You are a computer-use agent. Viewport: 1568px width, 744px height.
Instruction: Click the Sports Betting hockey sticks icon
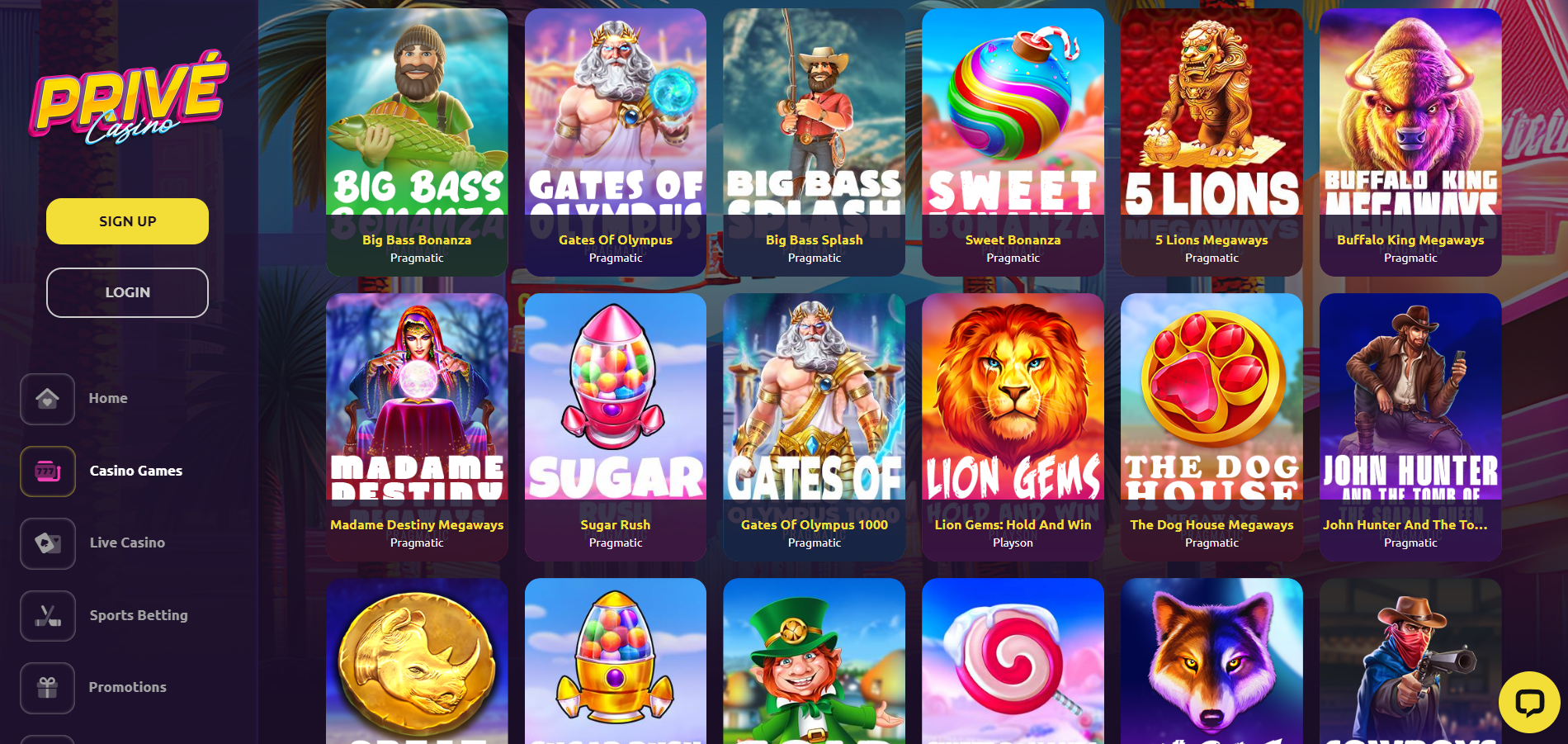point(48,616)
